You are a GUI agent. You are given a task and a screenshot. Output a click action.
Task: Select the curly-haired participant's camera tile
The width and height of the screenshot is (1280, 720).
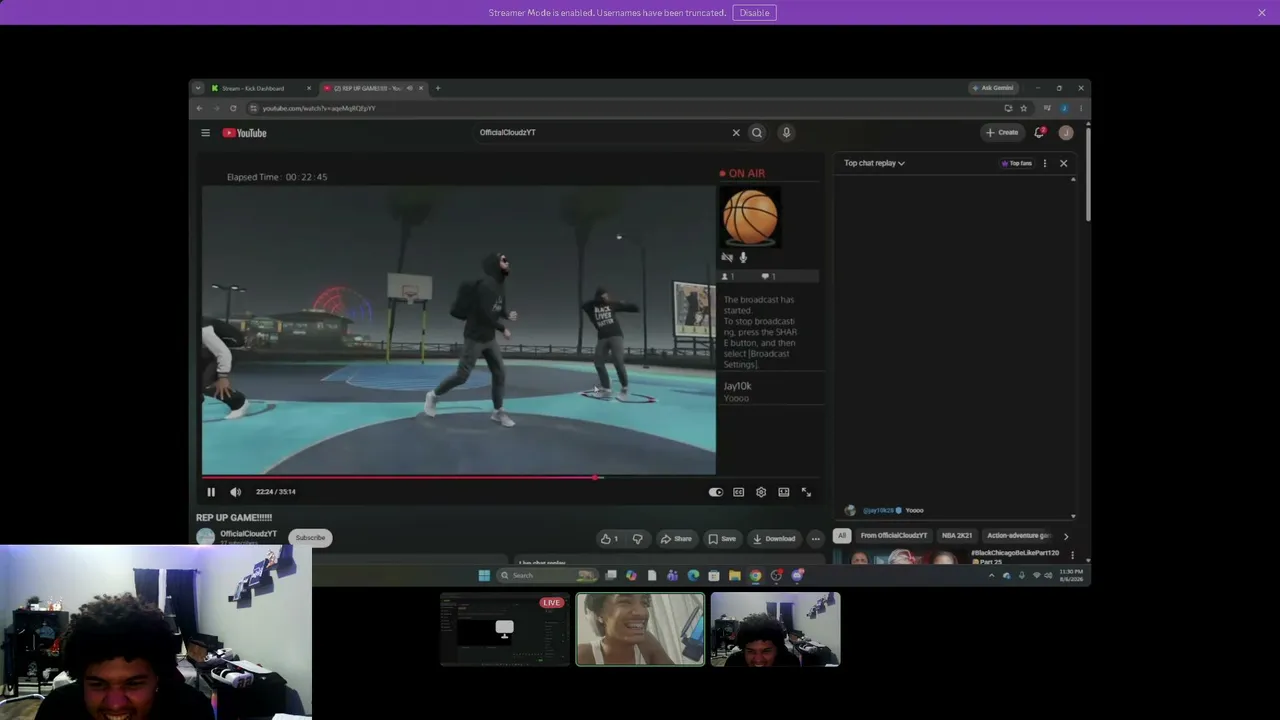pyautogui.click(x=775, y=629)
